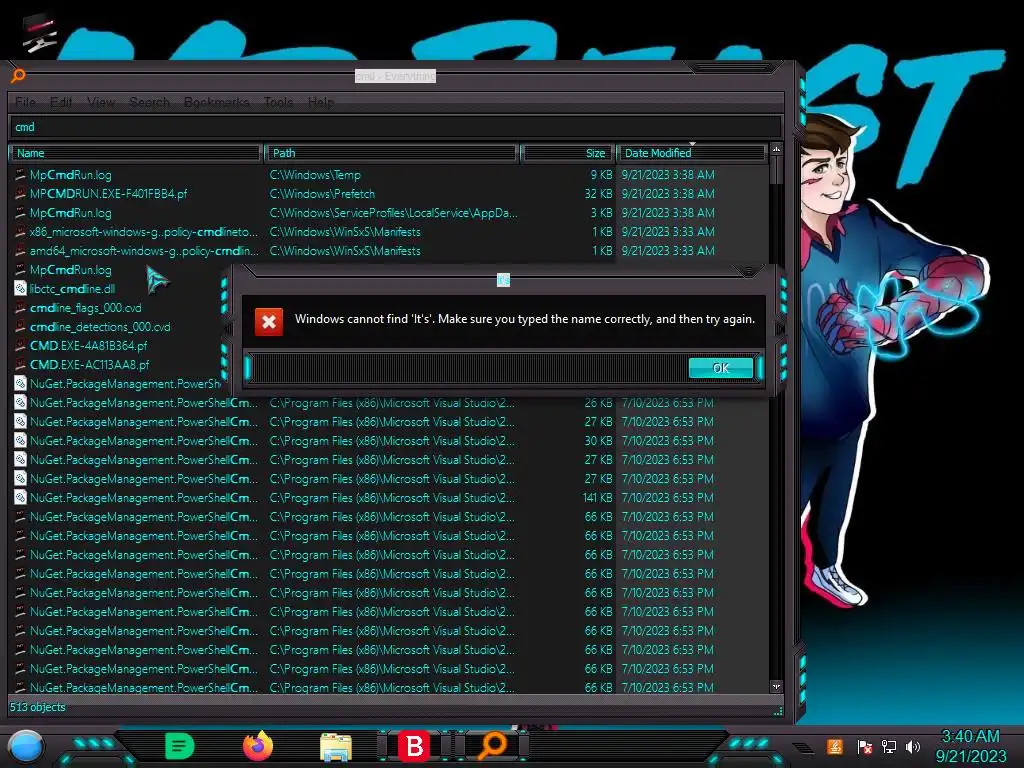Click the '513 objects' status bar text

coord(38,707)
